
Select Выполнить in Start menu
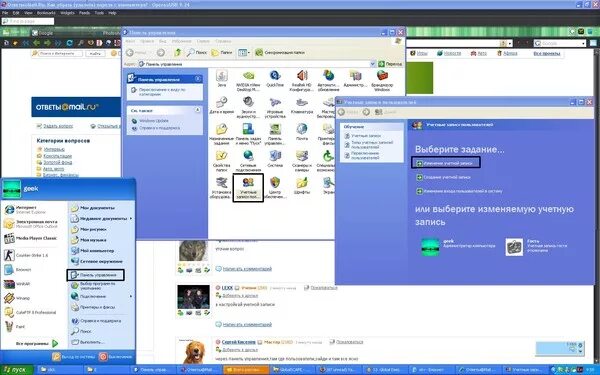[x=88, y=342]
